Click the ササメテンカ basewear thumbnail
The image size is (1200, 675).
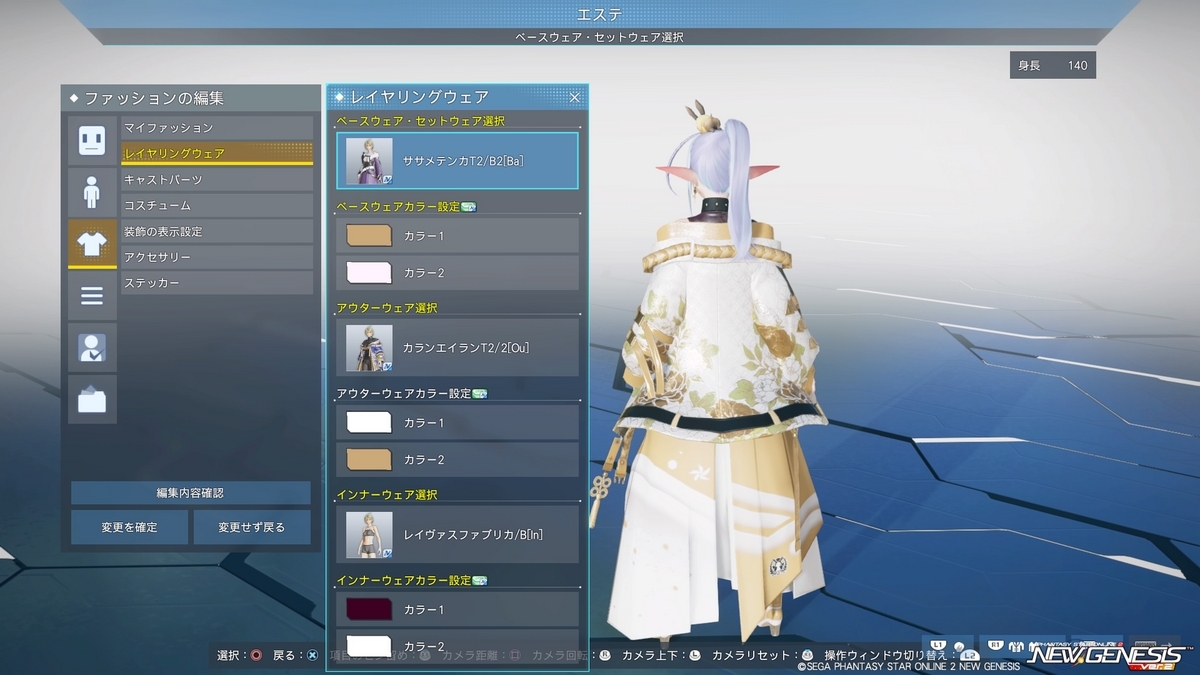[x=369, y=161]
